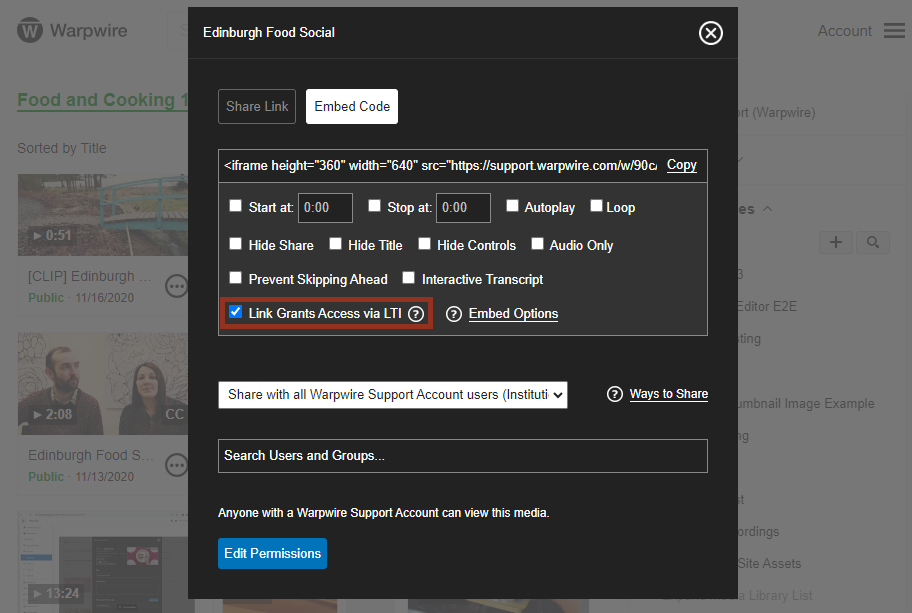Click the Search Users and Groups field
912x613 pixels.
[462, 456]
